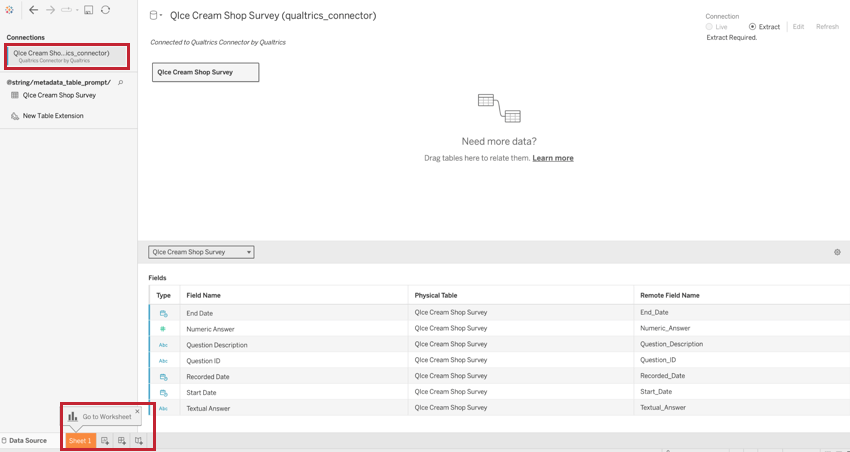Switch to the Data Source tab

point(24,441)
